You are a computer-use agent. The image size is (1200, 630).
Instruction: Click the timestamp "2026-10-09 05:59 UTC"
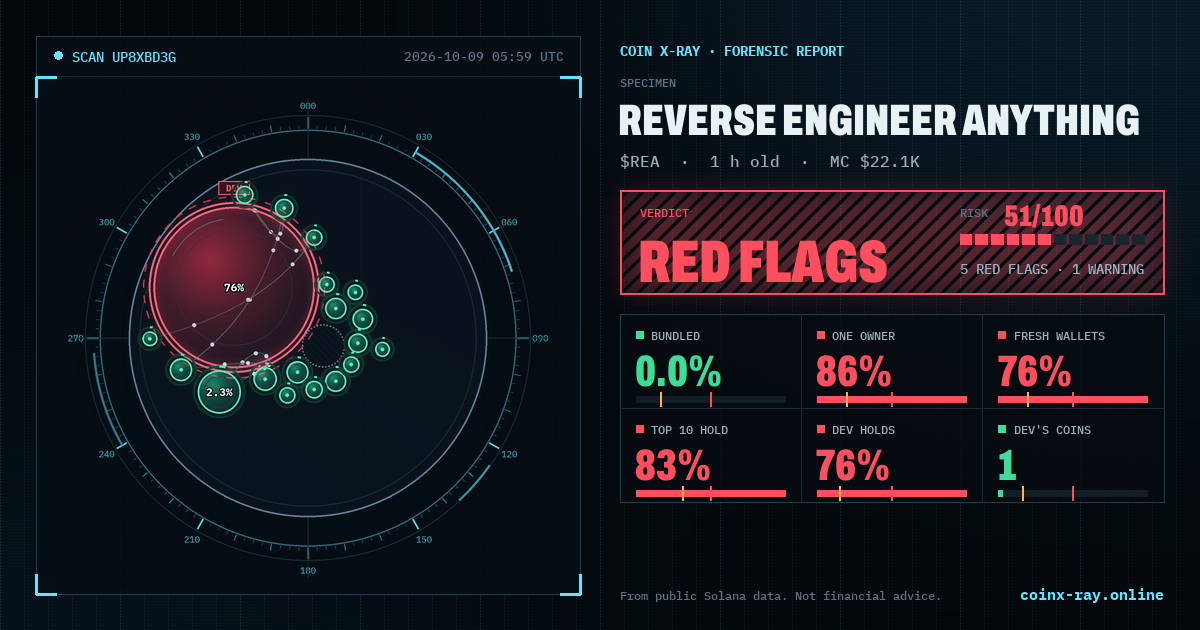click(x=484, y=57)
